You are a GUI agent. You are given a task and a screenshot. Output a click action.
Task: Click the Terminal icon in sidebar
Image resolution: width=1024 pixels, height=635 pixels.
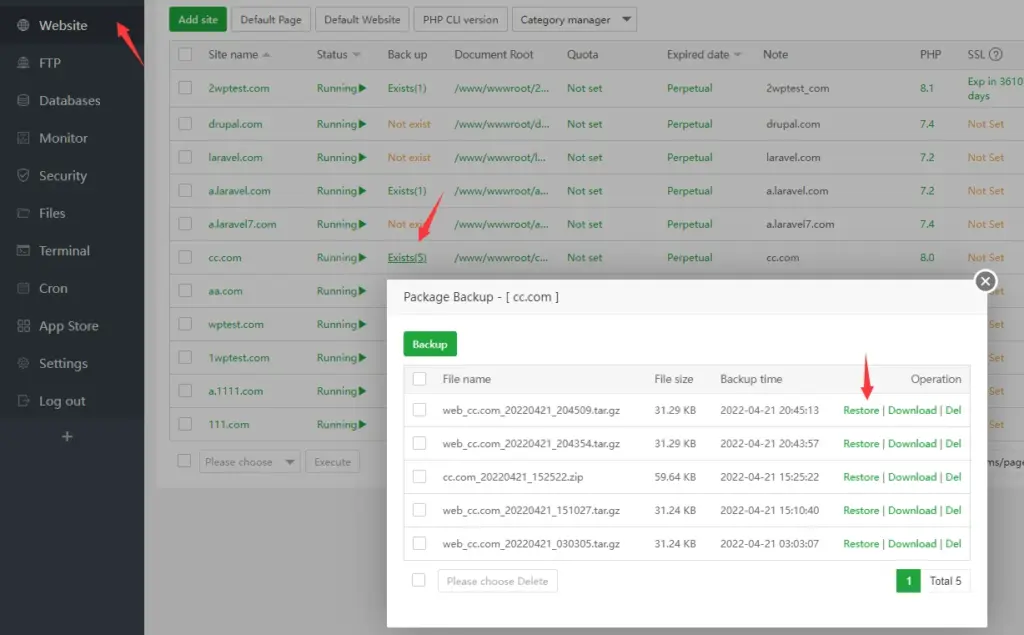pos(23,251)
